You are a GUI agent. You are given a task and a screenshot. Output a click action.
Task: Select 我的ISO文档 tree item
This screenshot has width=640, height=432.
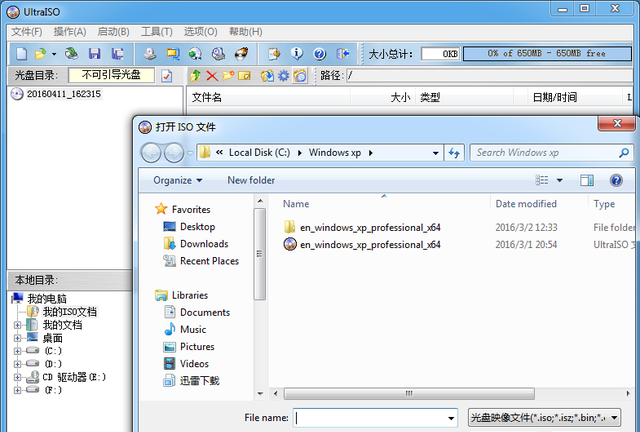tap(70, 312)
